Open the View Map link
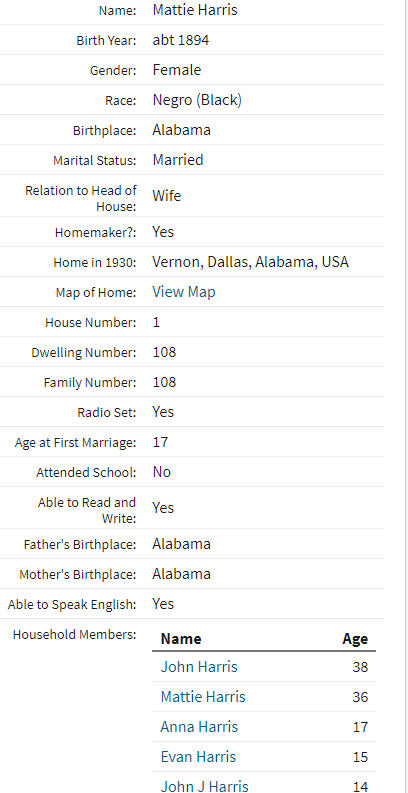The height and width of the screenshot is (793, 408). (184, 292)
